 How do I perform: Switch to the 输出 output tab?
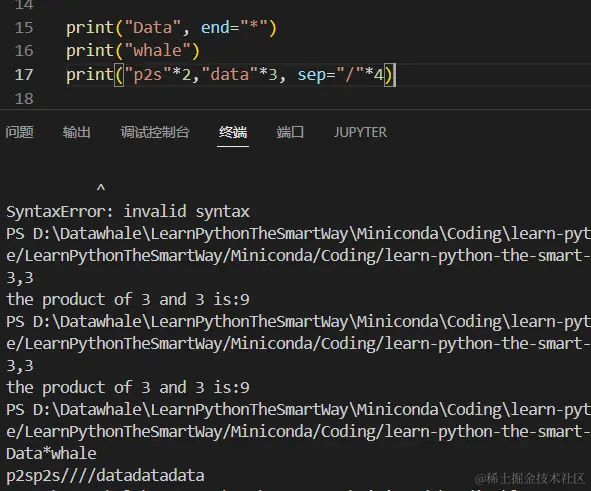(77, 132)
